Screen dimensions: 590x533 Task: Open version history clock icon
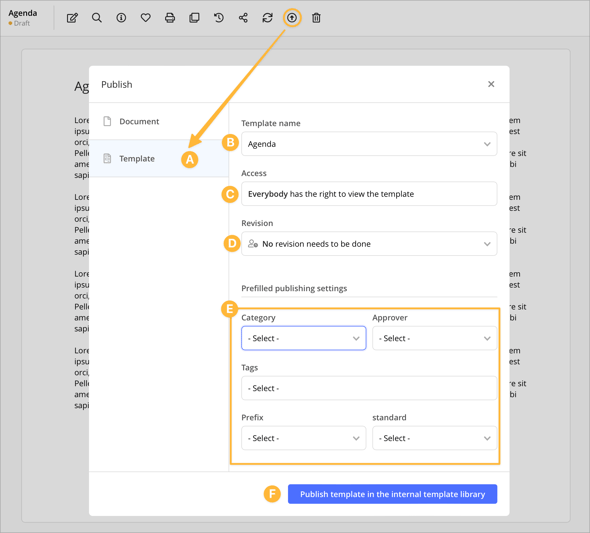tap(219, 18)
